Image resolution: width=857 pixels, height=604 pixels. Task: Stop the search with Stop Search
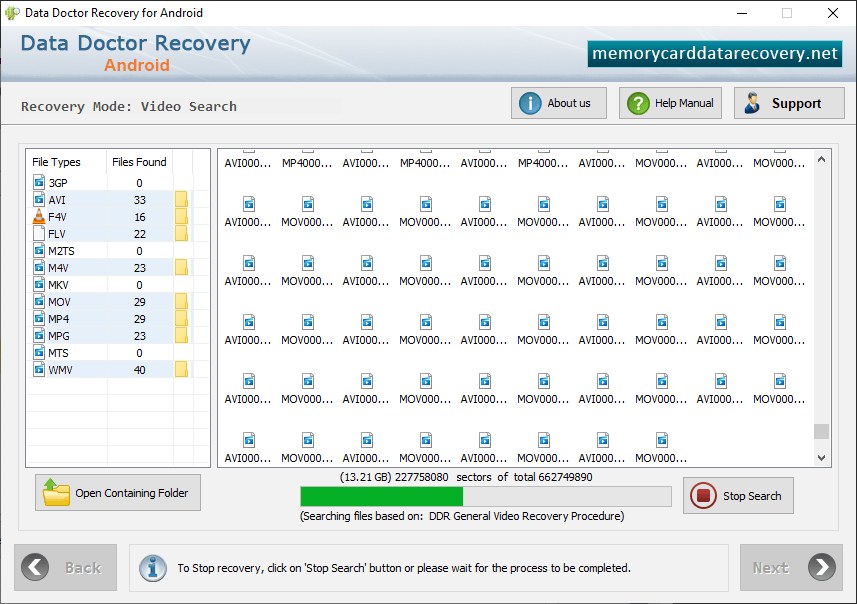pos(738,496)
